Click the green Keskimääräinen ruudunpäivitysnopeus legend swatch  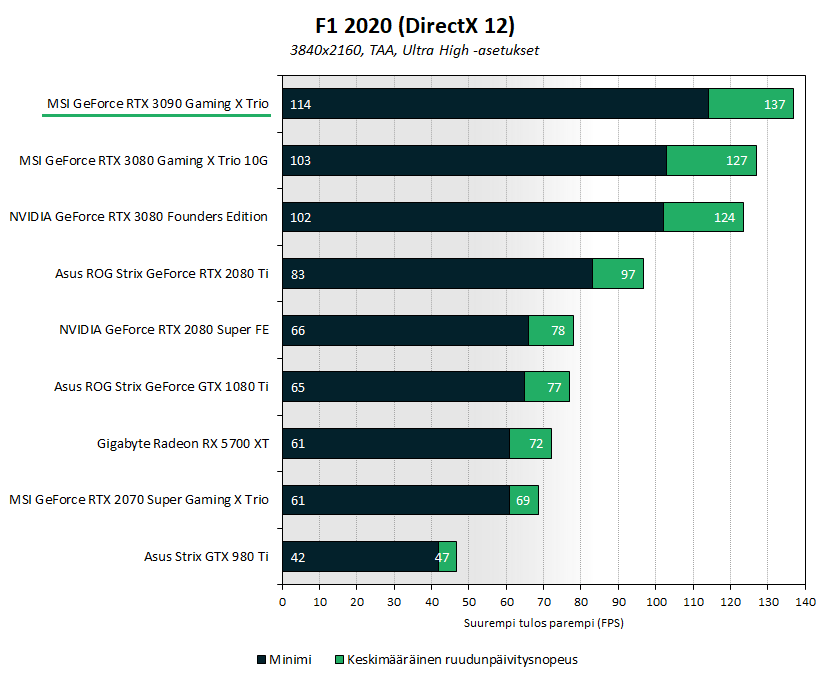pyautogui.click(x=339, y=660)
